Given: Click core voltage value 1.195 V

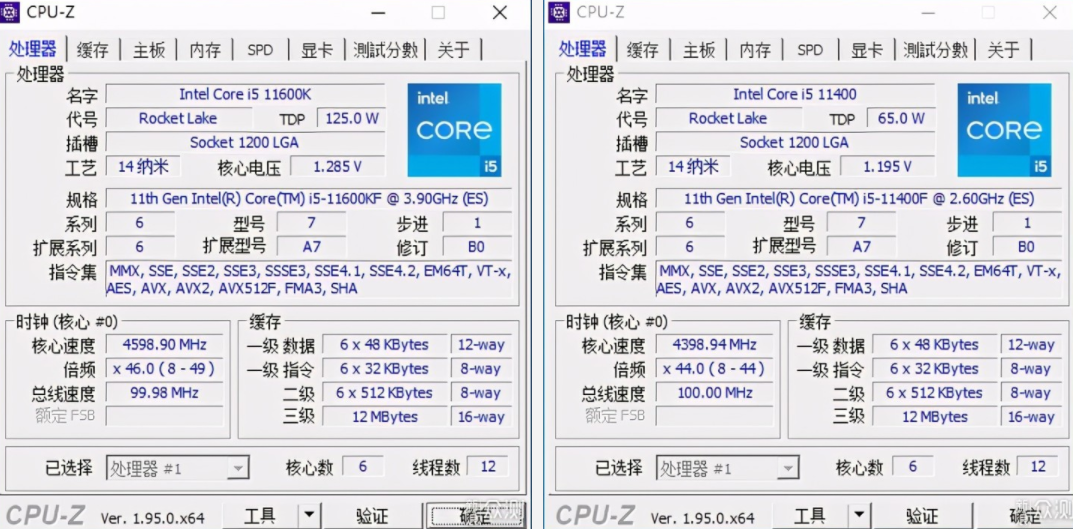Looking at the screenshot, I should tap(888, 166).
